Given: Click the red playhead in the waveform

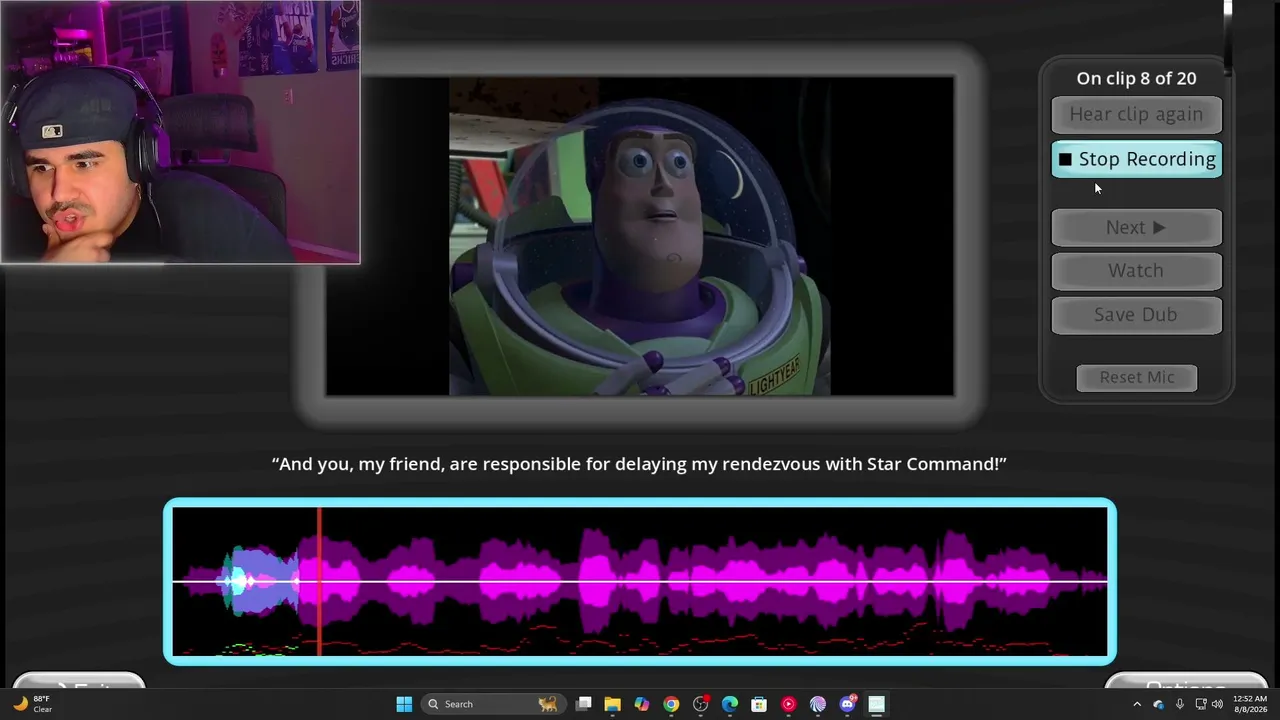Looking at the screenshot, I should click(x=319, y=581).
